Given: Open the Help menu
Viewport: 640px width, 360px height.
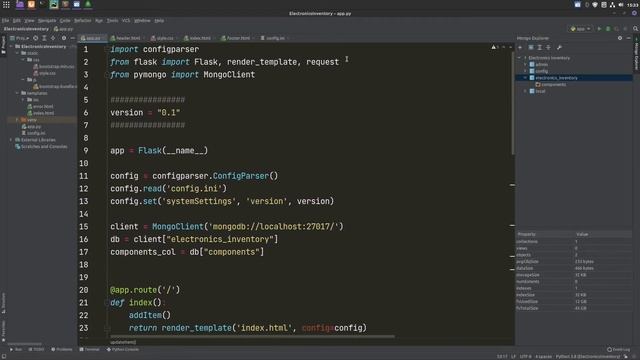Looking at the screenshot, I should tap(159, 20).
